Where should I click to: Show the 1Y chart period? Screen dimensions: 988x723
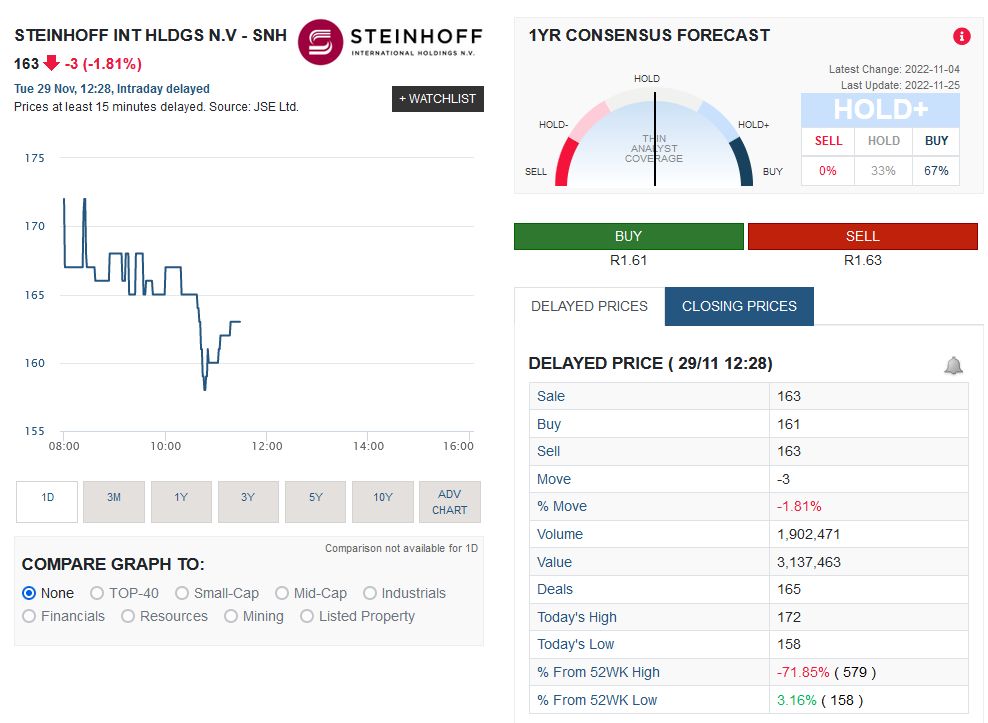pyautogui.click(x=181, y=502)
